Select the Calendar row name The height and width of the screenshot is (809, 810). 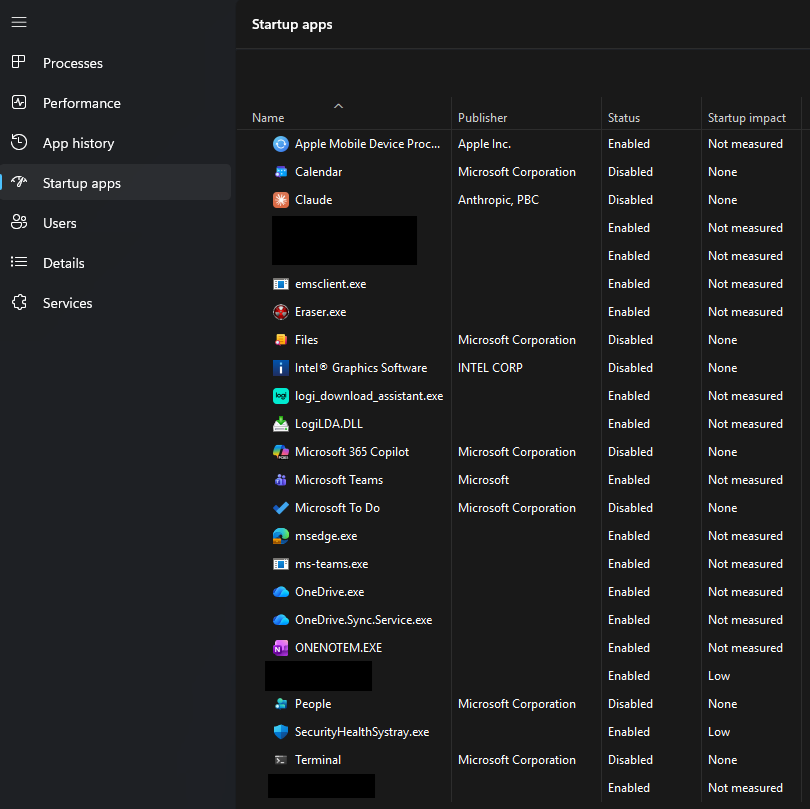coord(318,172)
